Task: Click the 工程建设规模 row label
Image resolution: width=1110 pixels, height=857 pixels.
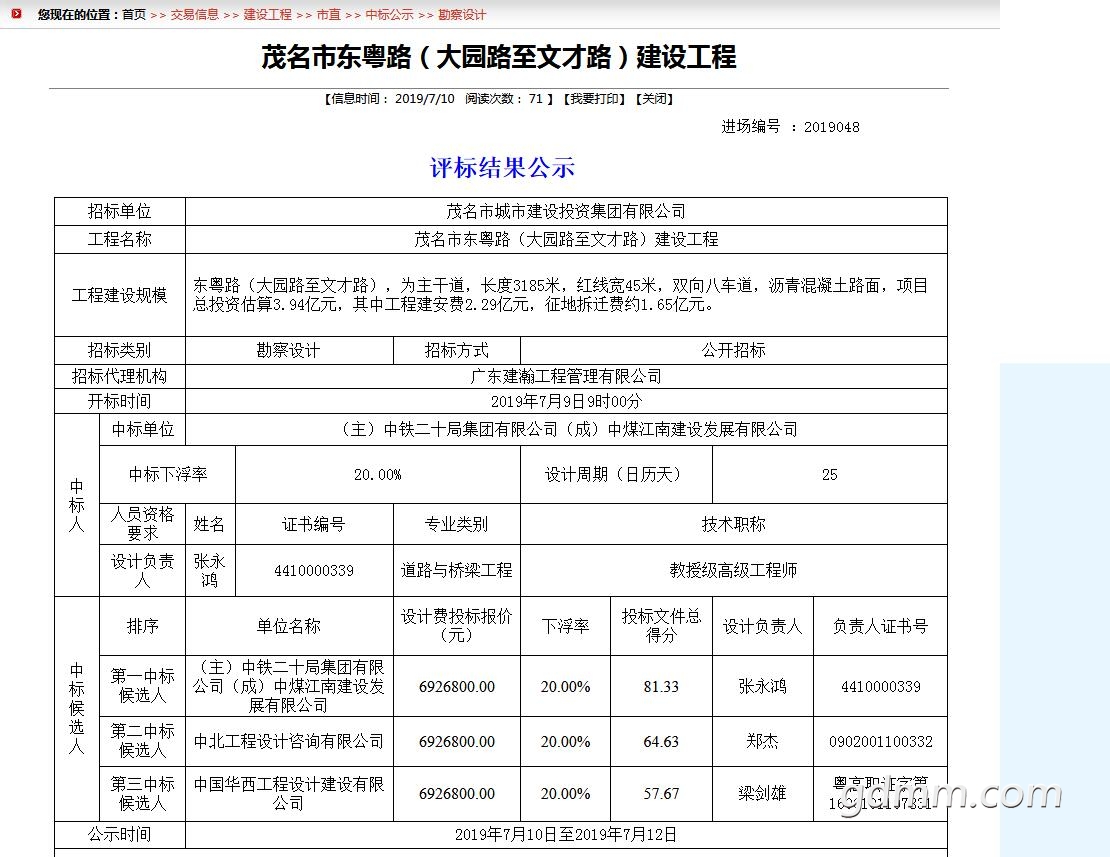Action: coord(120,295)
